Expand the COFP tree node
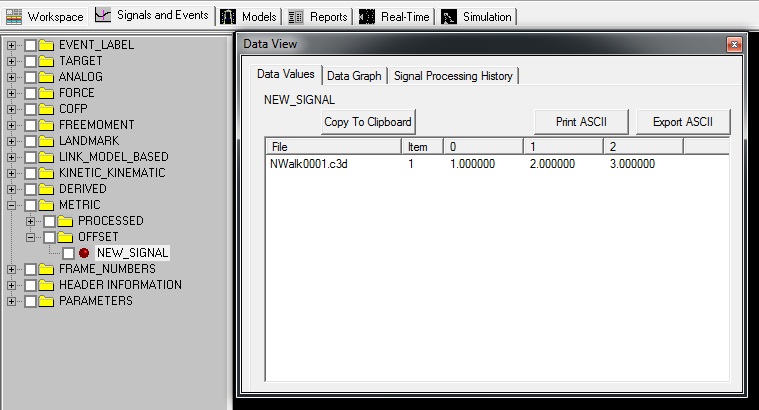This screenshot has height=410, width=759. point(12,109)
